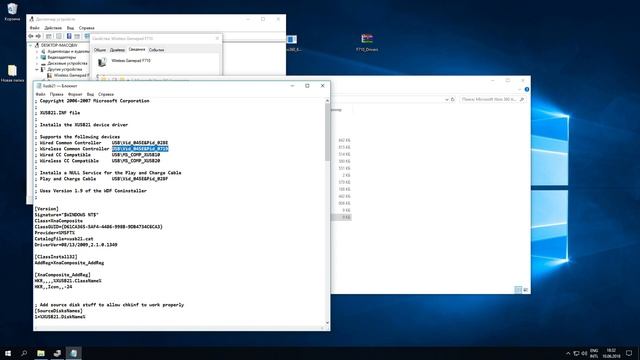Expand the Explorer ribbon chevron
Image resolution: width=640 pixels, height=360 pixels.
(520, 89)
